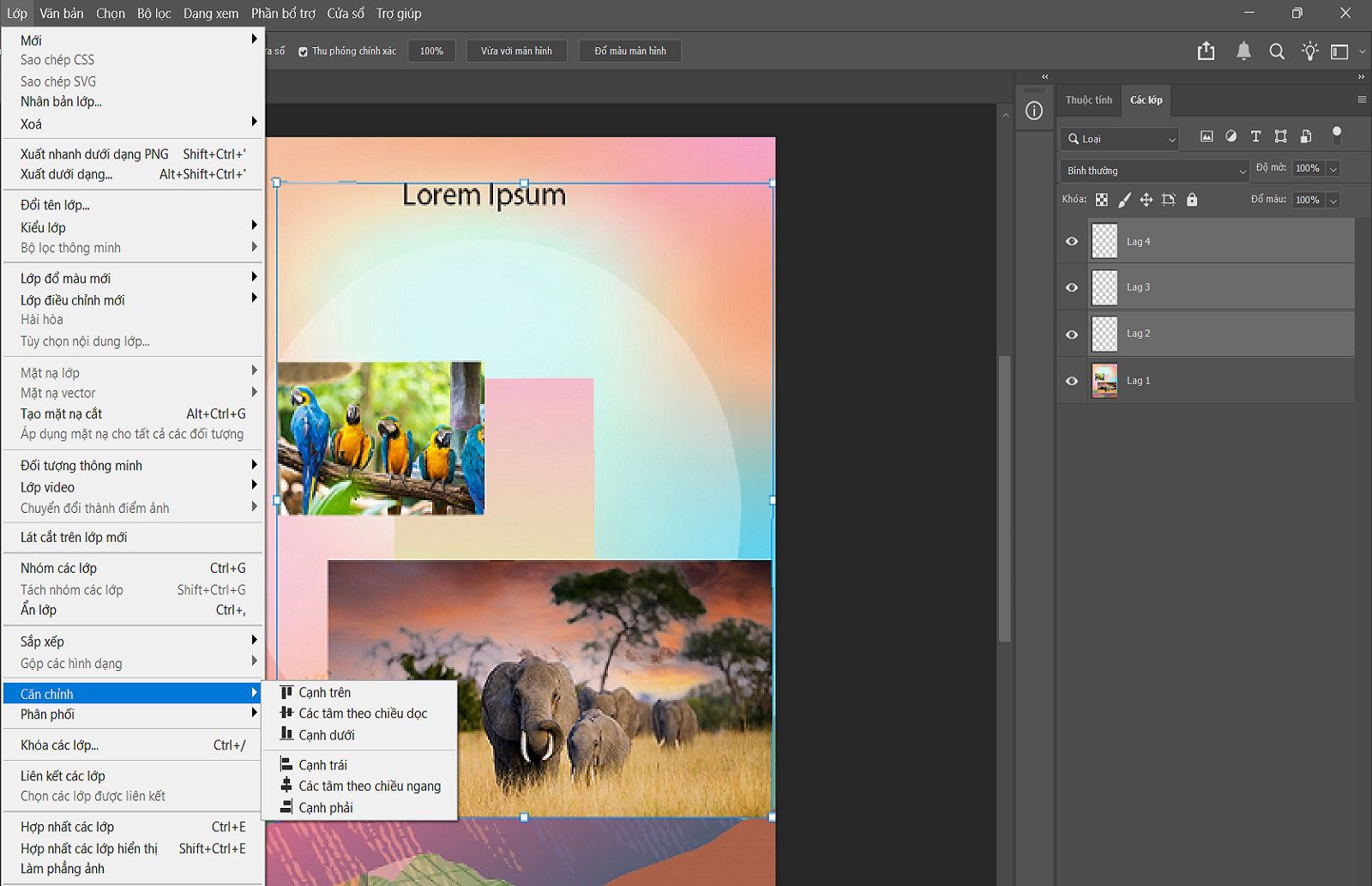Select the text layer filter icon
This screenshot has height=886, width=1372.
(x=1255, y=136)
